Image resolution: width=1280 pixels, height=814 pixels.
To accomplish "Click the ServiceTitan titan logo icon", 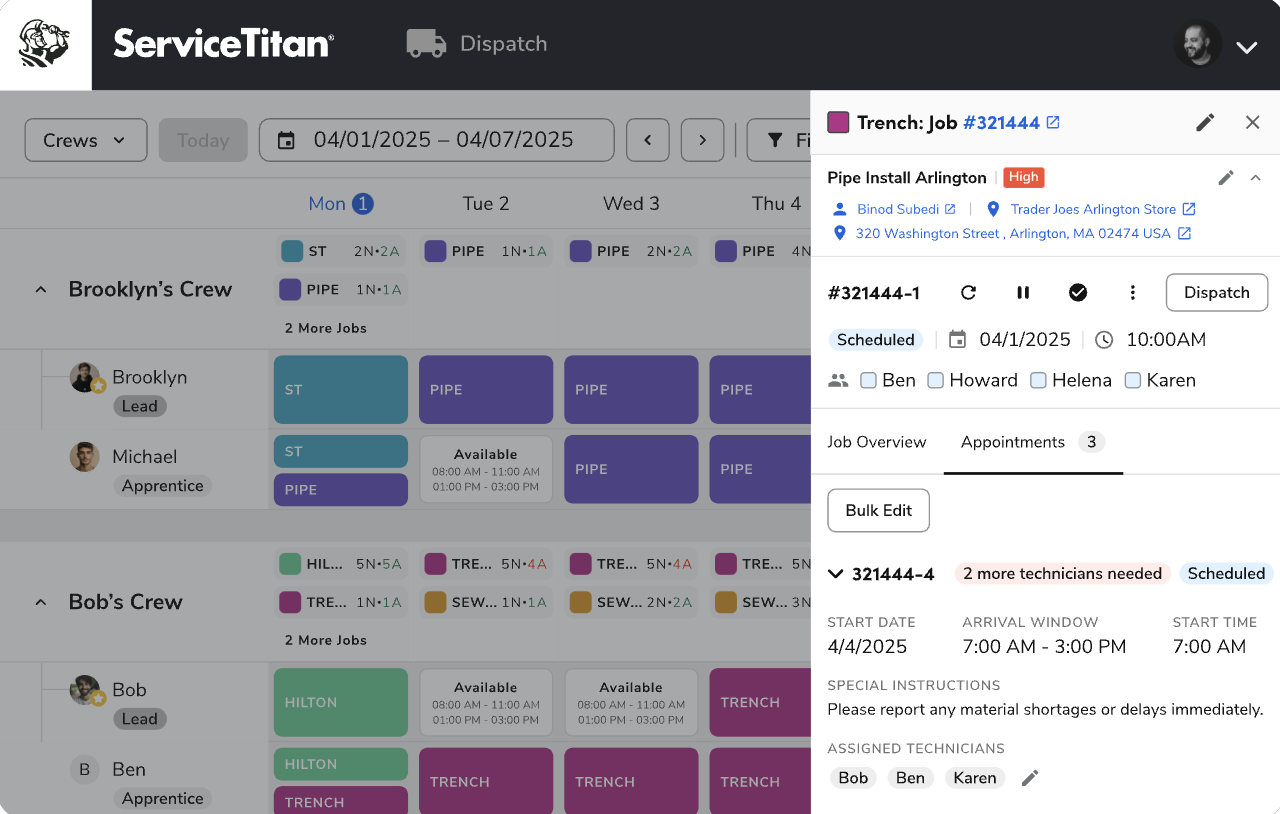I will (45, 45).
